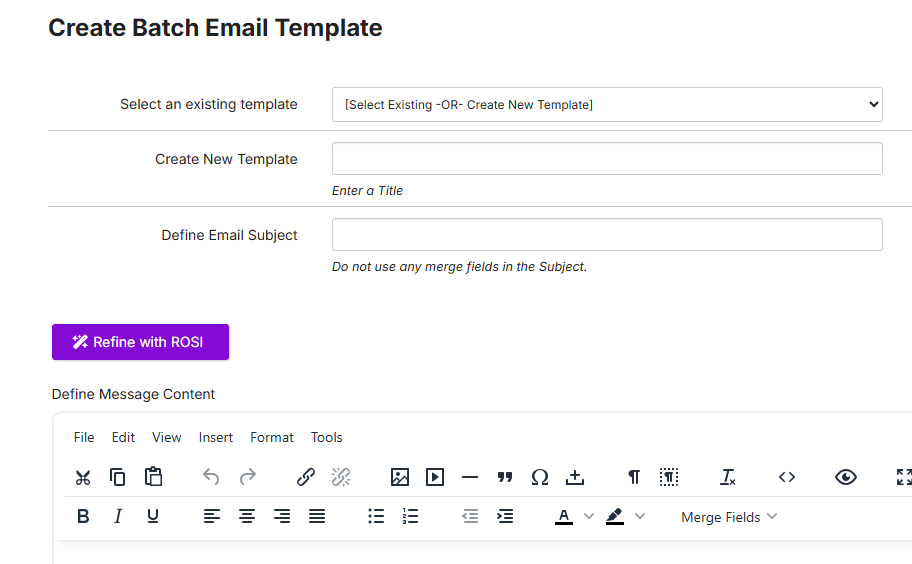The width and height of the screenshot is (912, 564).
Task: Apply current text color with A icon
Action: click(564, 516)
